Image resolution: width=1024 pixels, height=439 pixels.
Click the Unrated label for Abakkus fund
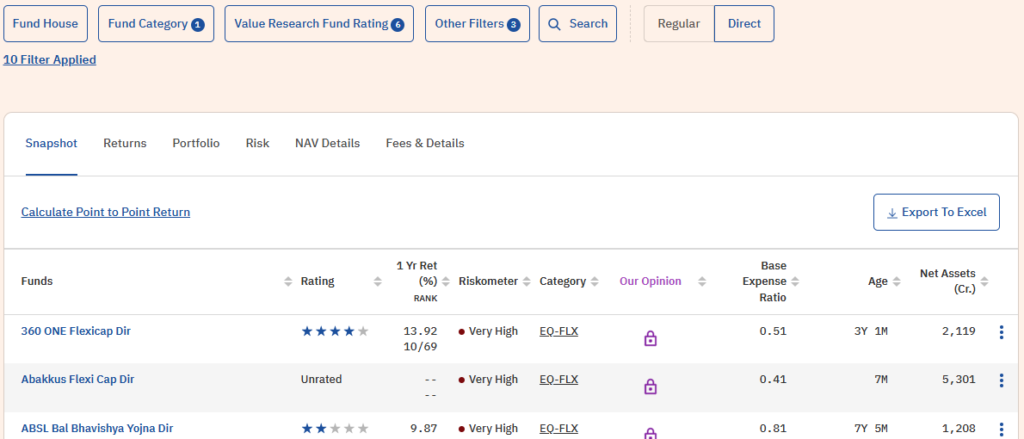pyautogui.click(x=321, y=380)
